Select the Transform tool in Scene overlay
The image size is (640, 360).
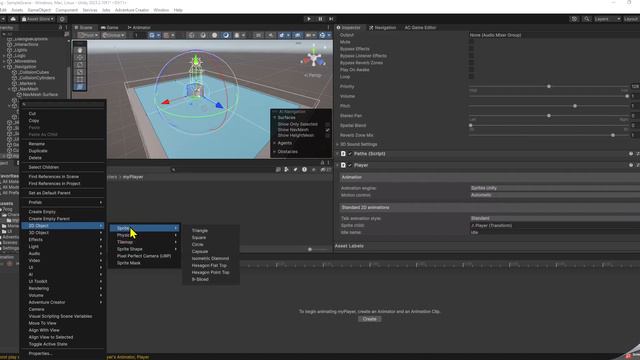tap(80, 87)
